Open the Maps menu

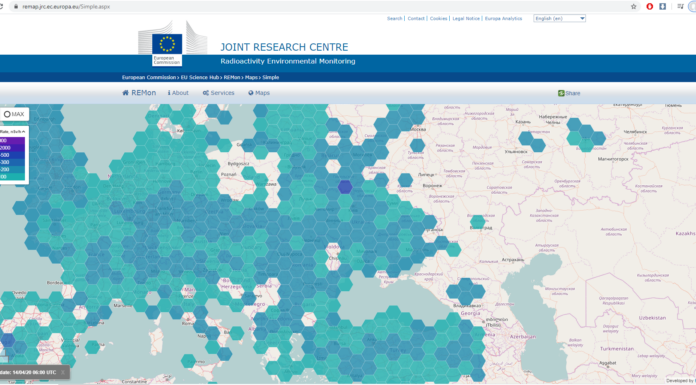259,93
